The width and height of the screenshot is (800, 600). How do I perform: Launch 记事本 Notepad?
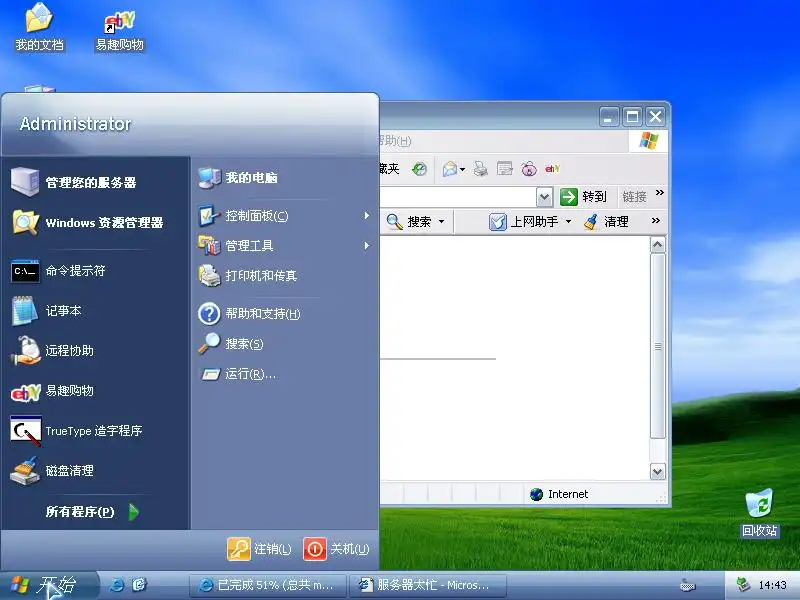click(46, 311)
